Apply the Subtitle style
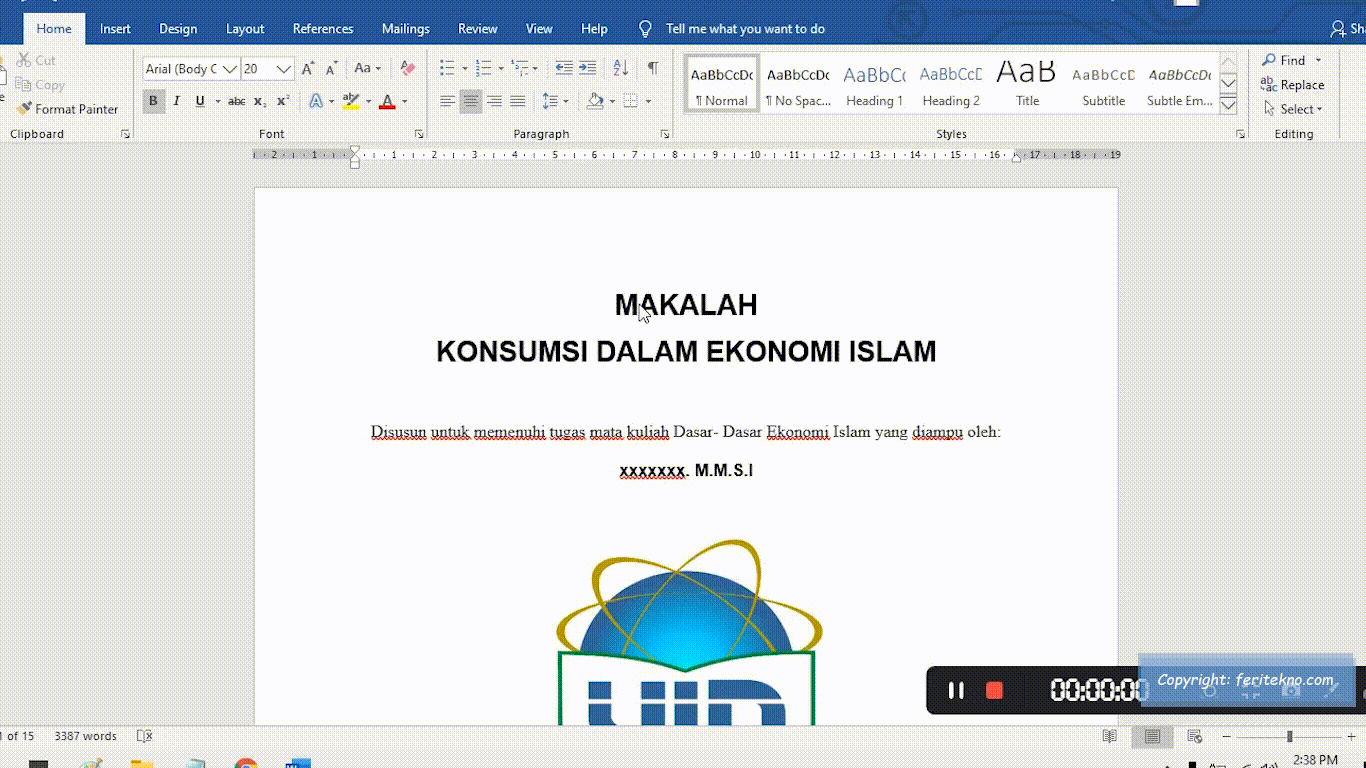The height and width of the screenshot is (768, 1366). (1103, 85)
